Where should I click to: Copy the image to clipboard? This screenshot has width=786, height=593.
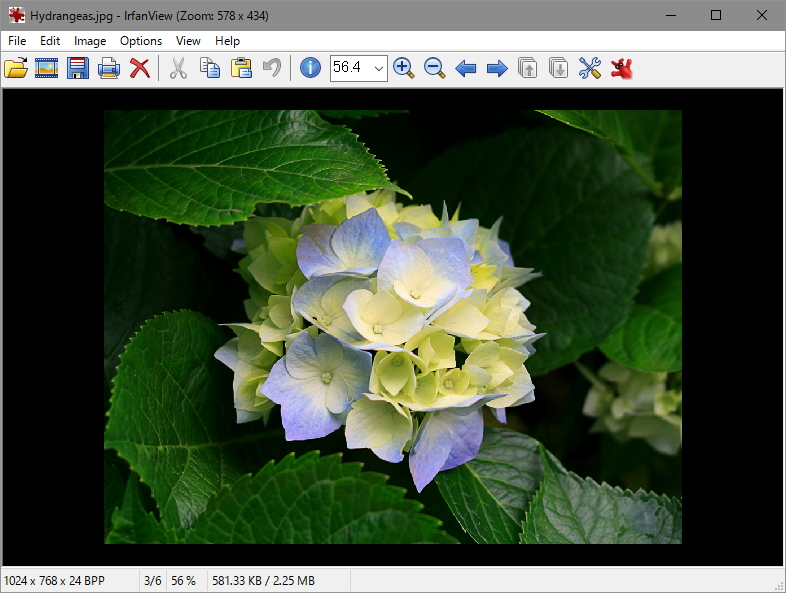[x=209, y=68]
